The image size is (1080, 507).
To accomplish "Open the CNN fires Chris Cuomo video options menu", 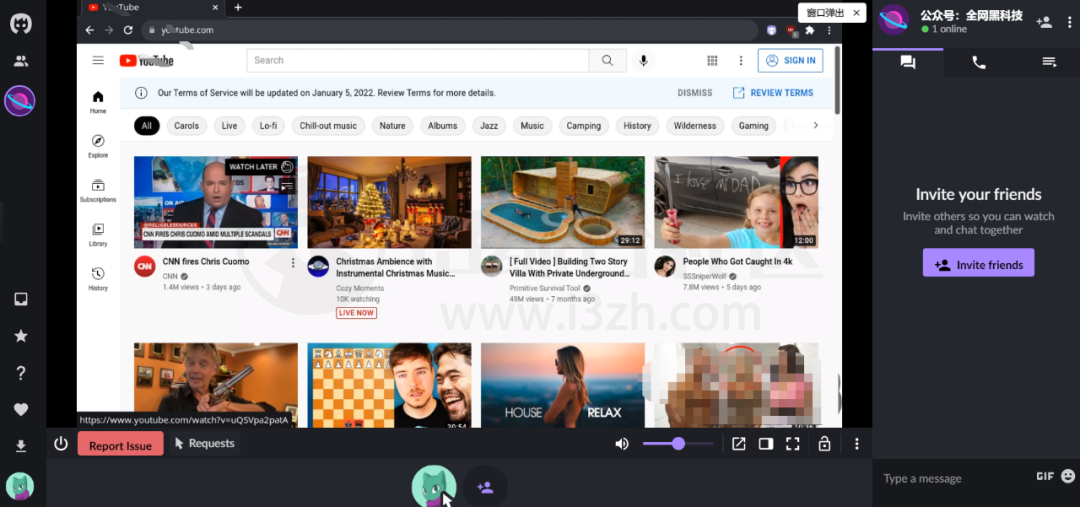I will [x=293, y=262].
